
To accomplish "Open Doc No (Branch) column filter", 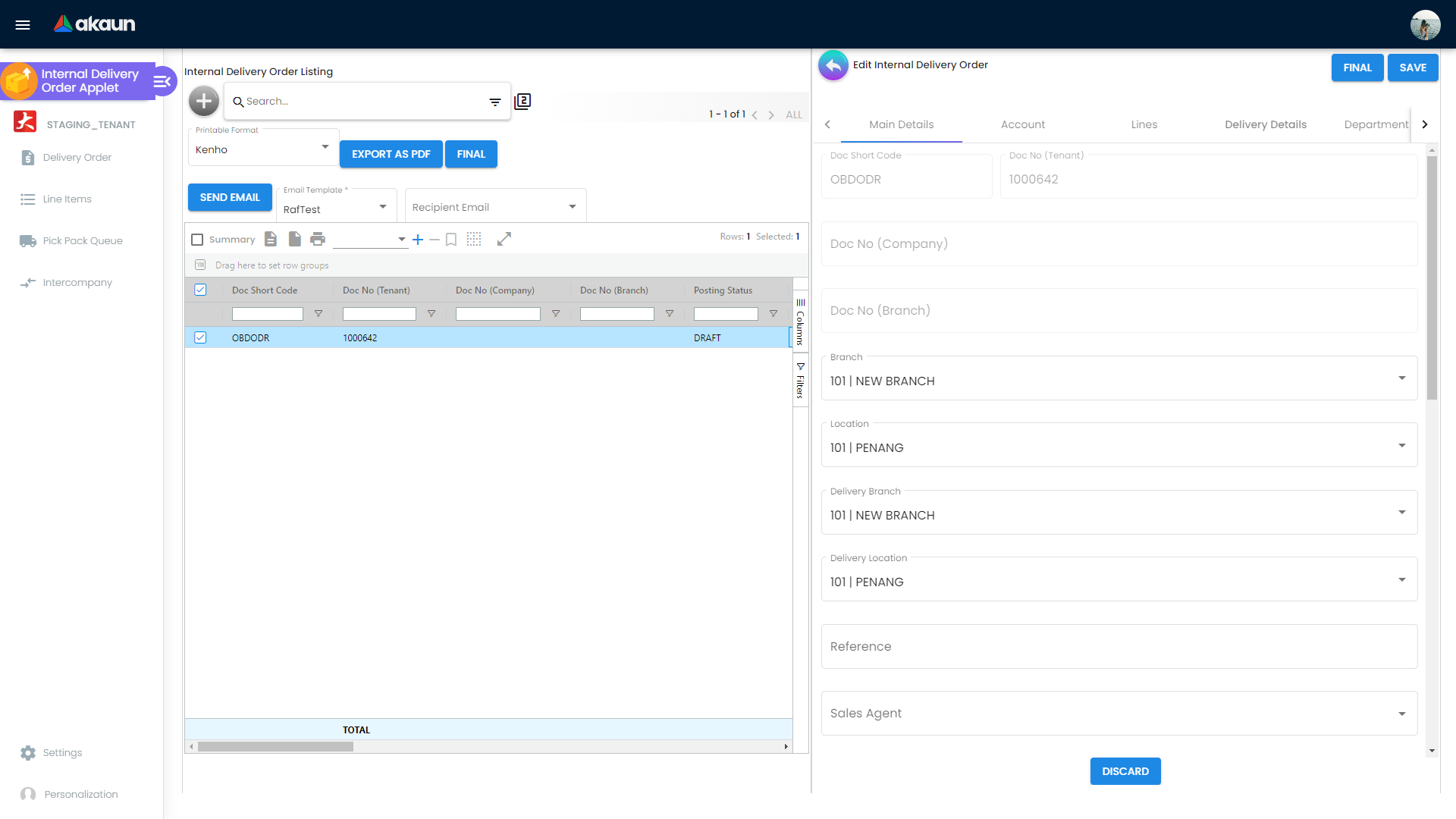I will [x=670, y=313].
